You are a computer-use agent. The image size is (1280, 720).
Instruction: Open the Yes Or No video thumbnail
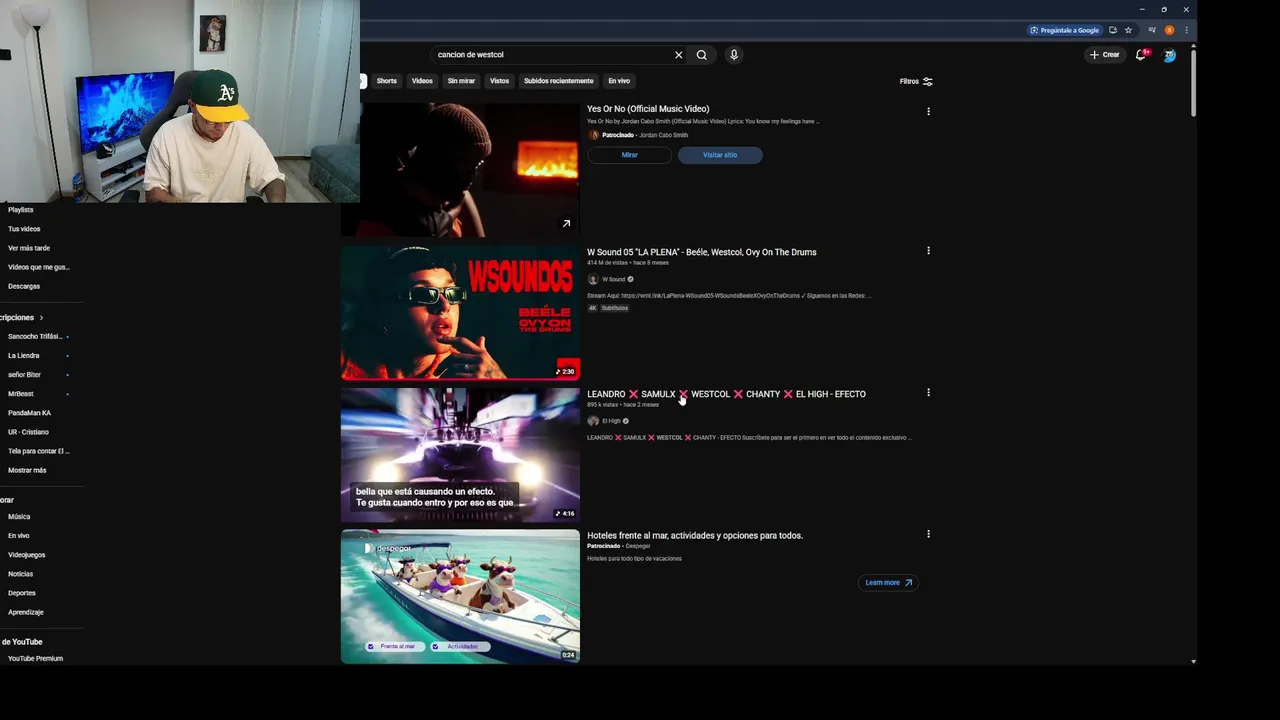coord(460,170)
